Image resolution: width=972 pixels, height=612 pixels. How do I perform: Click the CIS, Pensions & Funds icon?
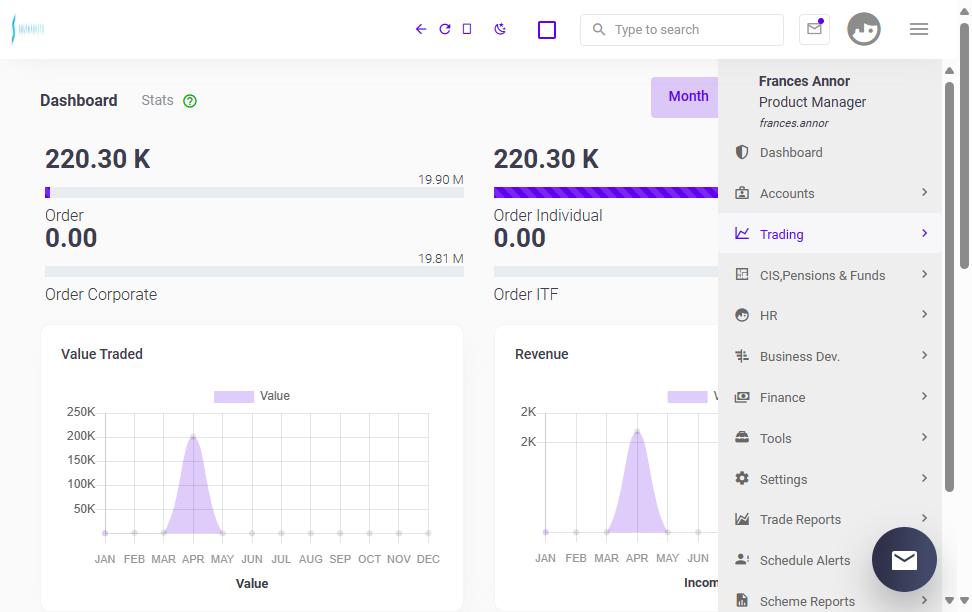(741, 275)
